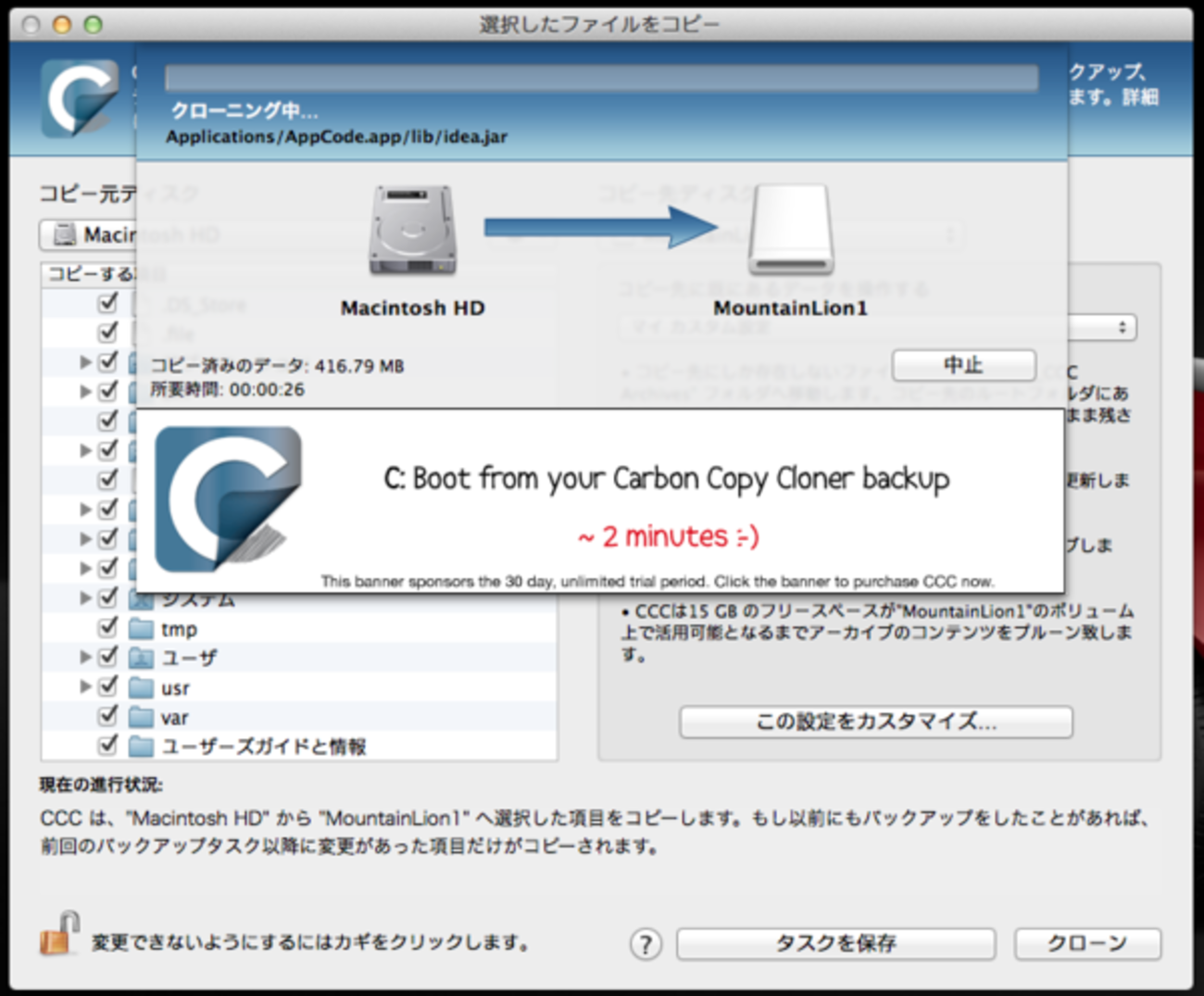
Task: Click the コピー済みのデータ: 416.79 MB text
Action: tap(277, 366)
